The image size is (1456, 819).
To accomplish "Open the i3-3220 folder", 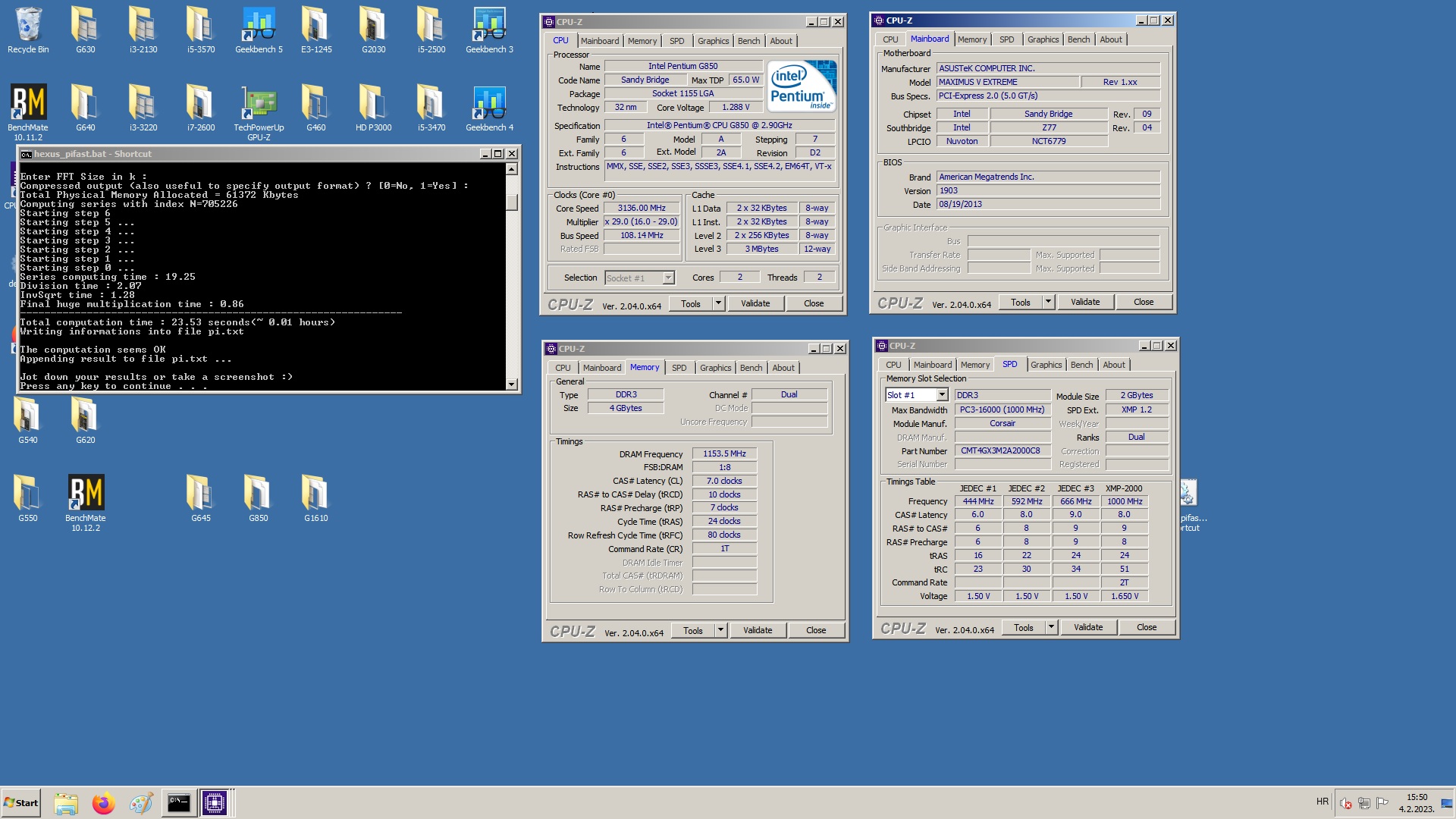I will point(143,108).
